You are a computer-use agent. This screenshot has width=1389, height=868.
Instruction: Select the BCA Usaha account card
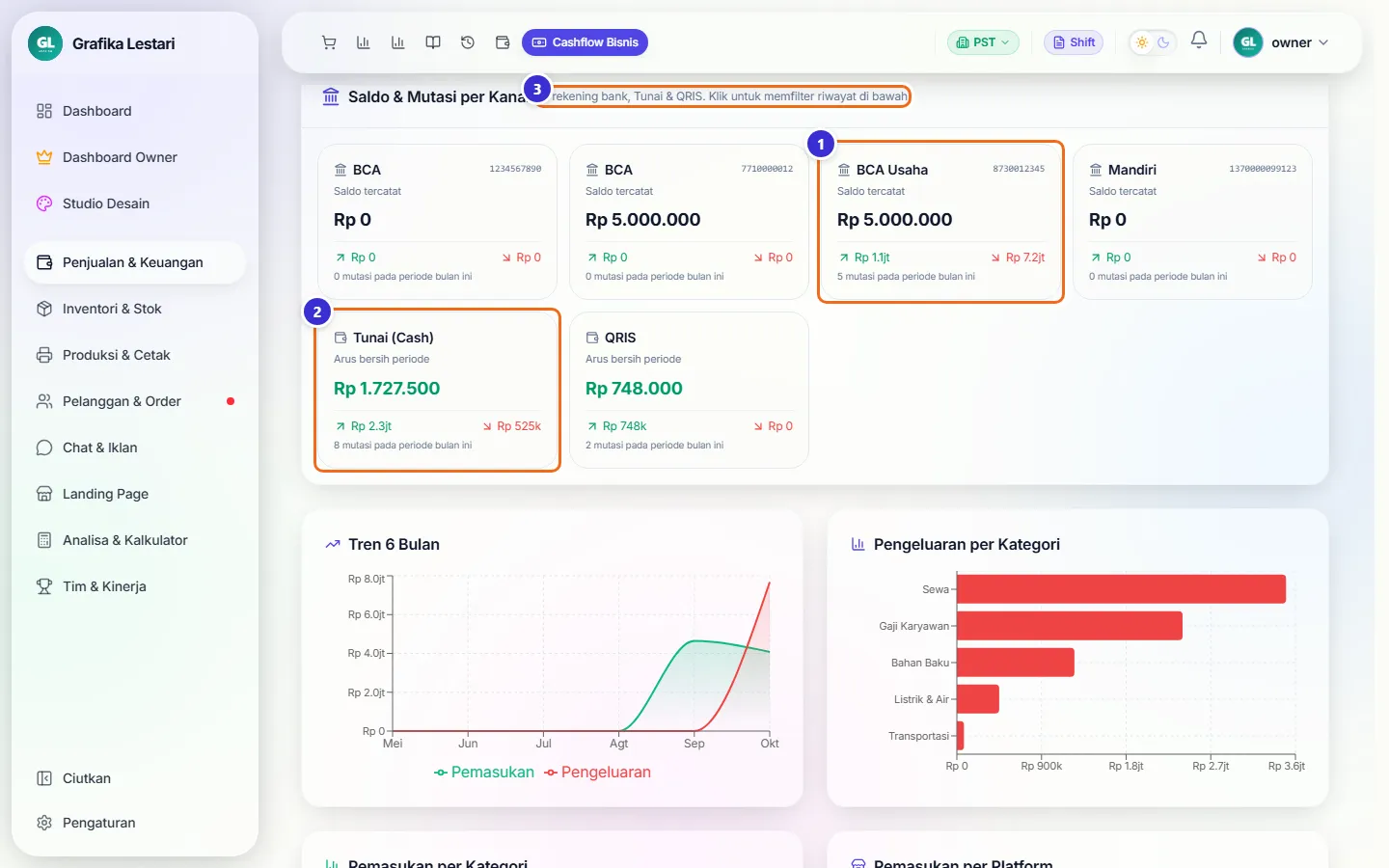[x=940, y=222]
